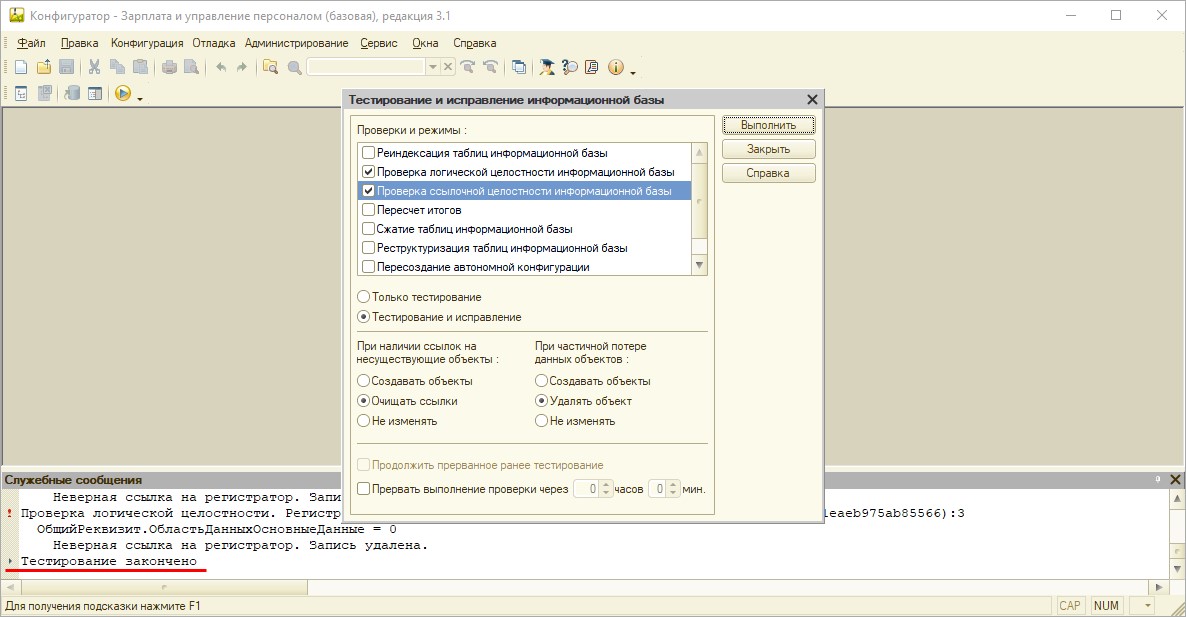Click inside the toolbar search input field
Image resolution: width=1186 pixels, height=617 pixels.
pyautogui.click(x=366, y=67)
